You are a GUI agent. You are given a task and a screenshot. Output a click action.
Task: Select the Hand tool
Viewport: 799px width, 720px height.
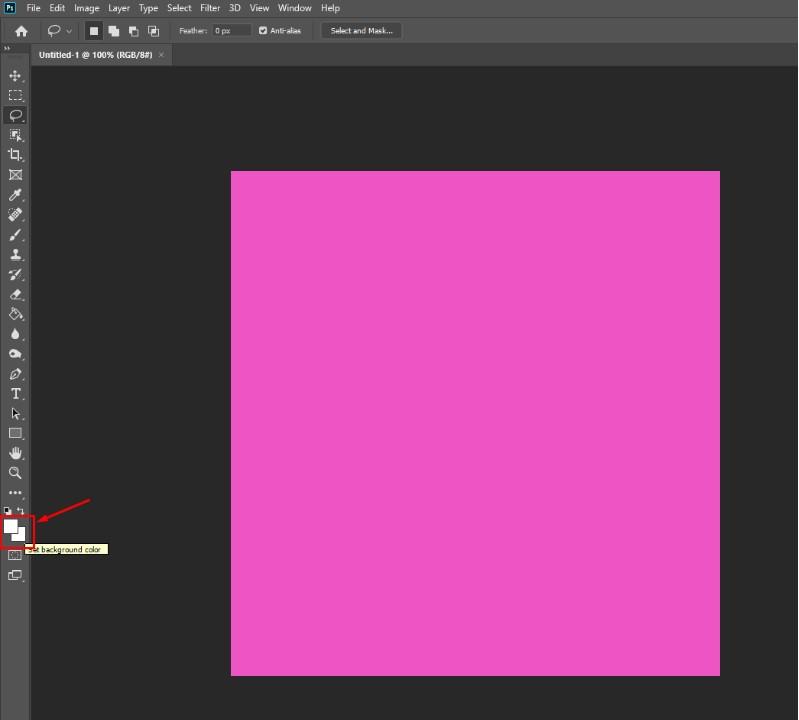pyautogui.click(x=15, y=453)
